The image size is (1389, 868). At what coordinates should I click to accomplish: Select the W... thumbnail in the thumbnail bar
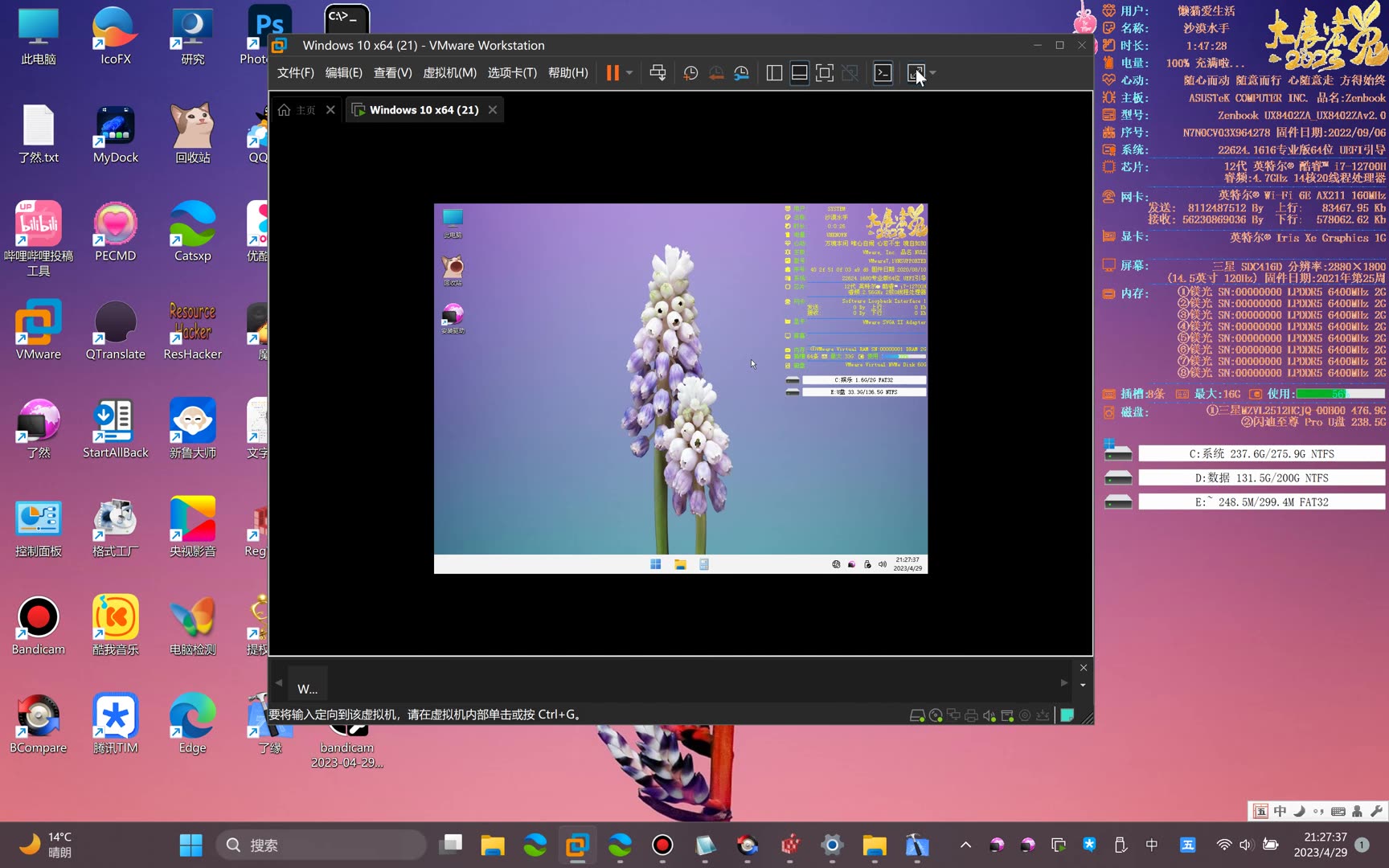point(307,683)
